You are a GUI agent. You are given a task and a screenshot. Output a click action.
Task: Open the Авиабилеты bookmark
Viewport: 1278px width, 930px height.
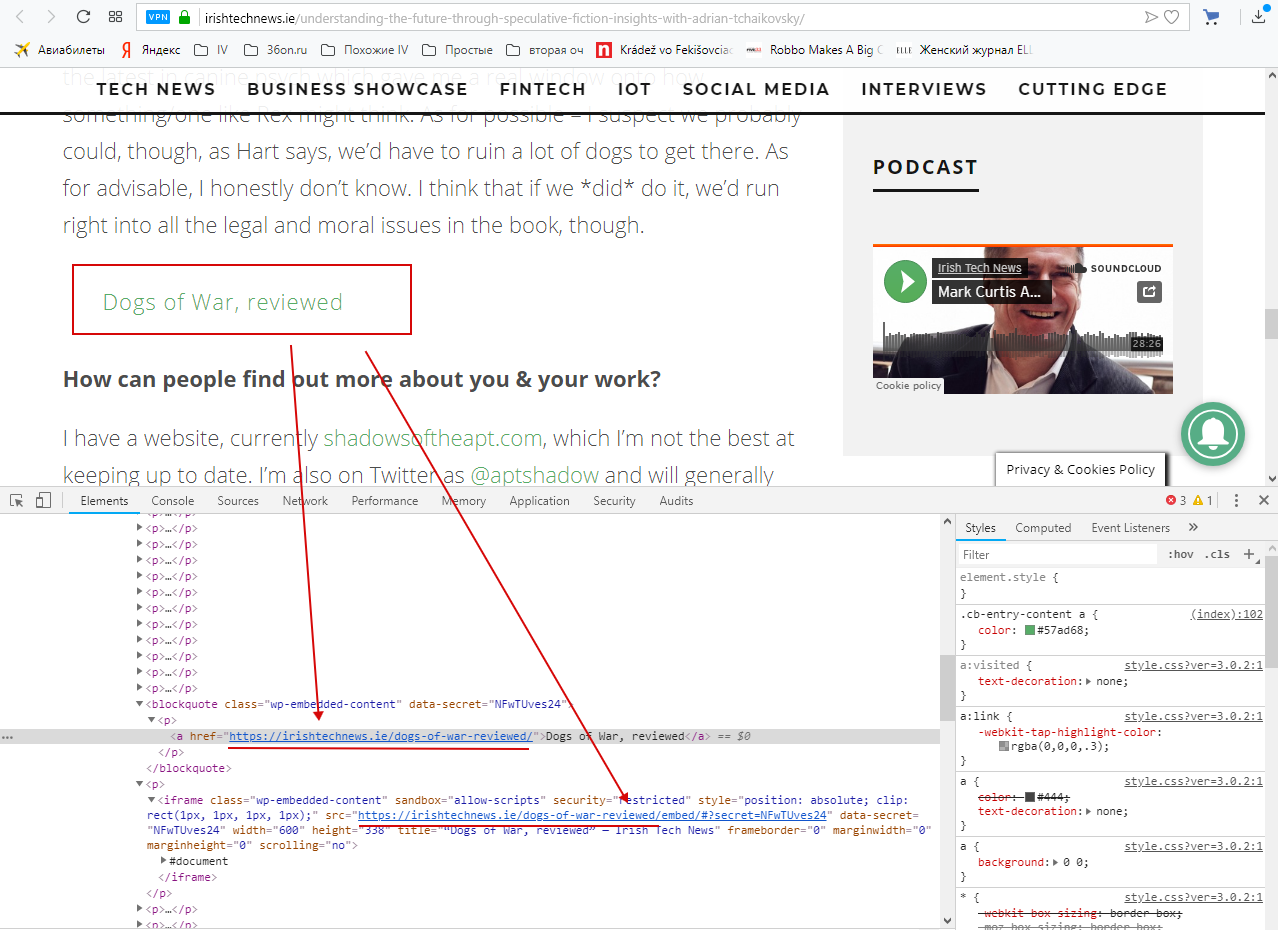click(x=59, y=49)
